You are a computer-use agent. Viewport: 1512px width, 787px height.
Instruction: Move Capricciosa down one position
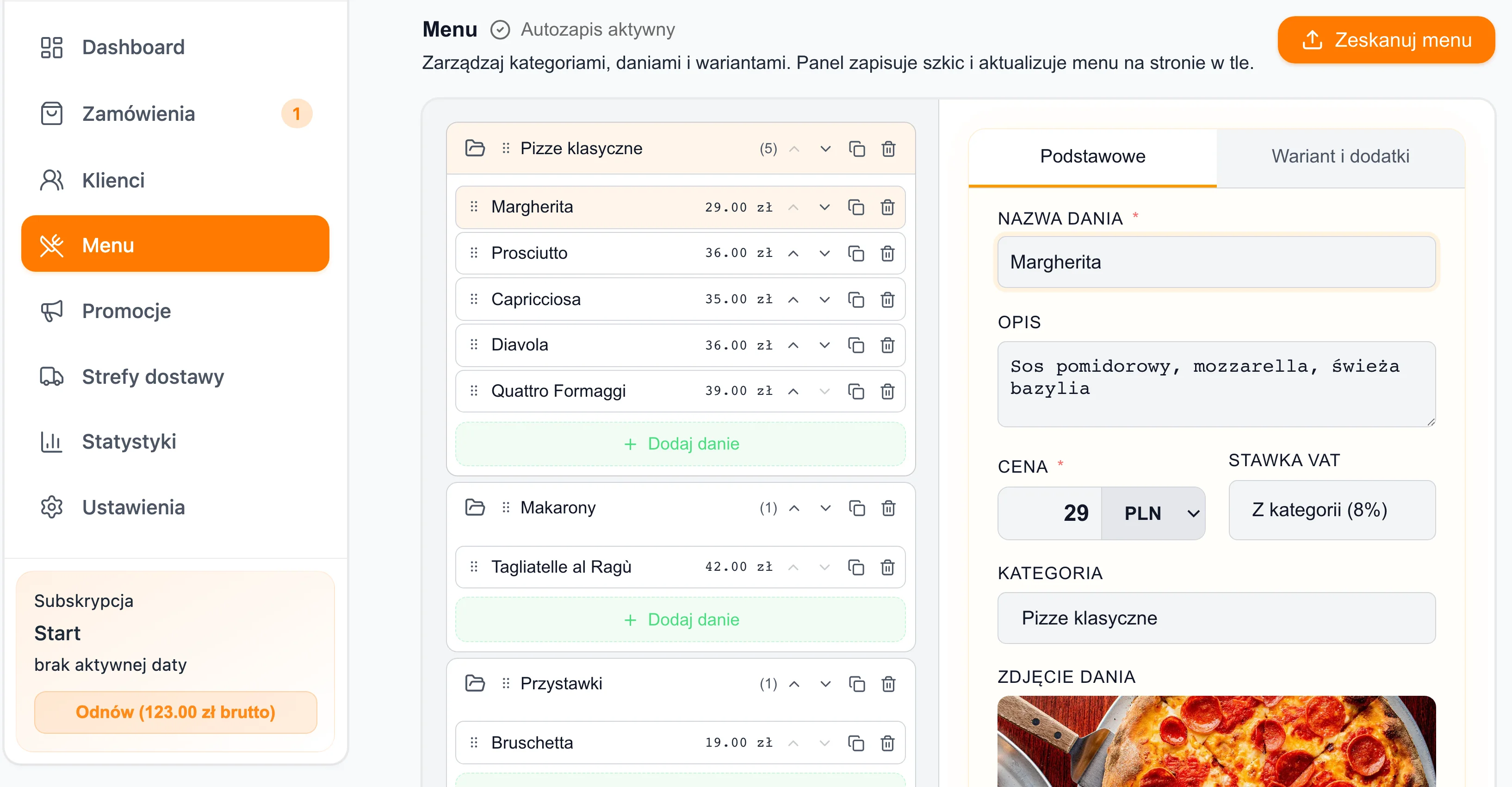tap(824, 300)
